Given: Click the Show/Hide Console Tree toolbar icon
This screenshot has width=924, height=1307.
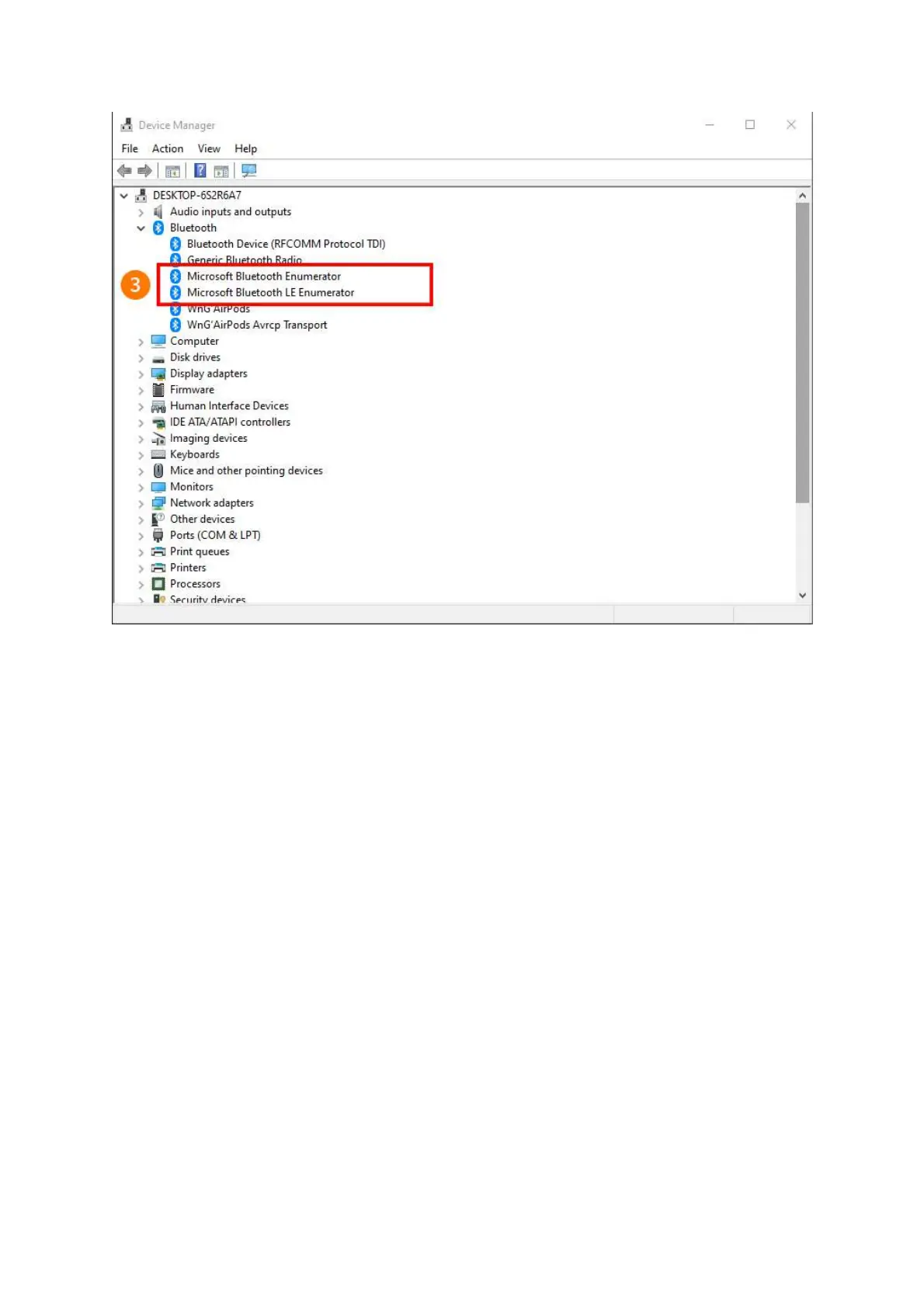Looking at the screenshot, I should [172, 171].
